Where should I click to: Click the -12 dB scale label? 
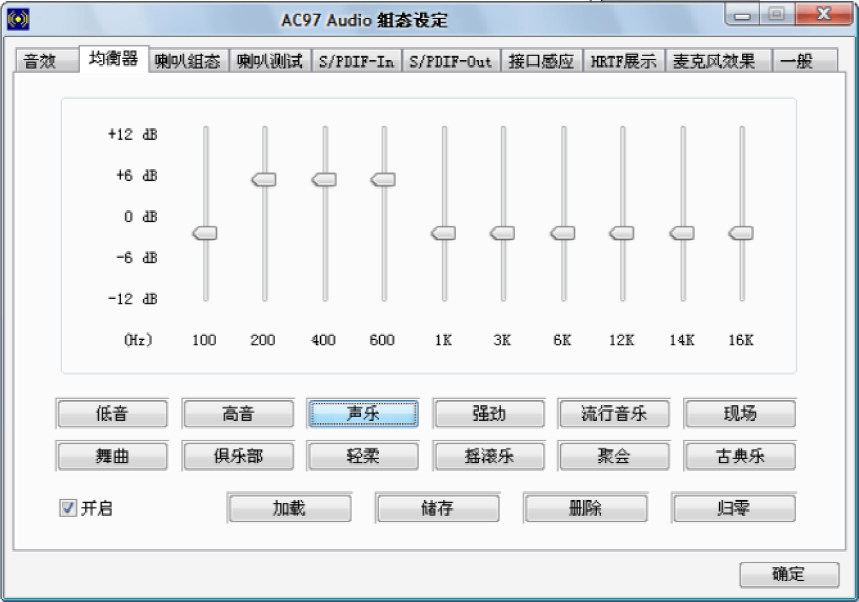click(133, 299)
